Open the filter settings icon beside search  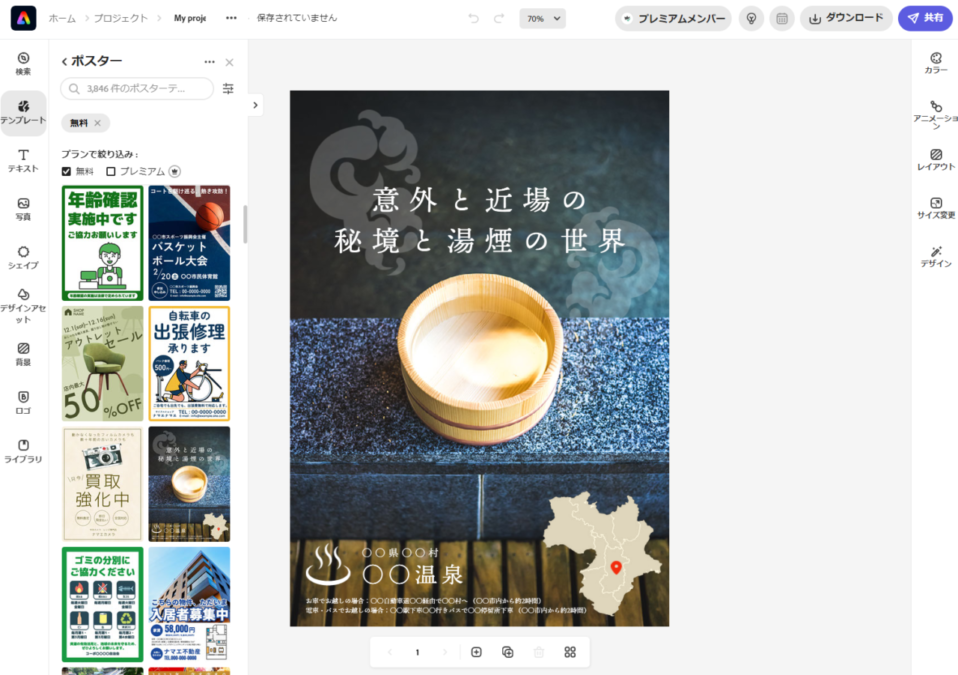point(228,89)
